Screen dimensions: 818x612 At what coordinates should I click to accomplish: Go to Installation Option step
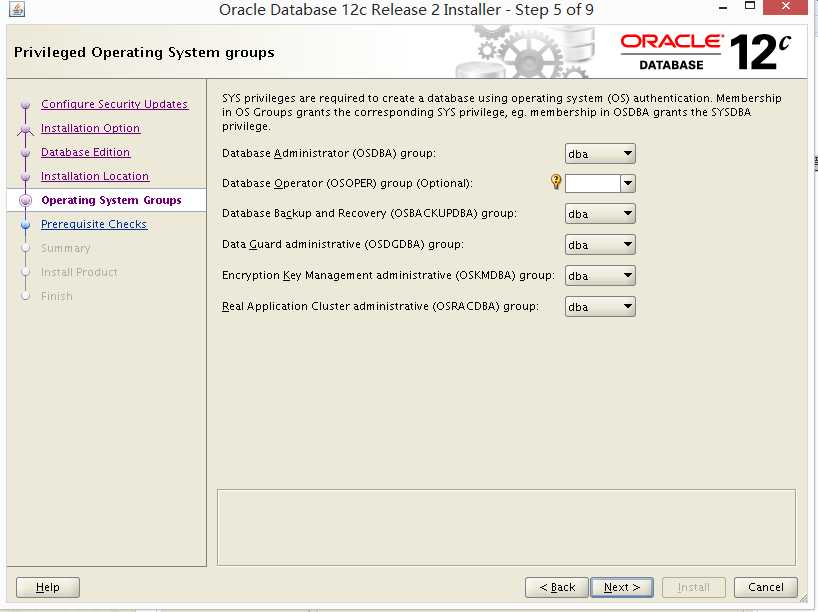(90, 128)
